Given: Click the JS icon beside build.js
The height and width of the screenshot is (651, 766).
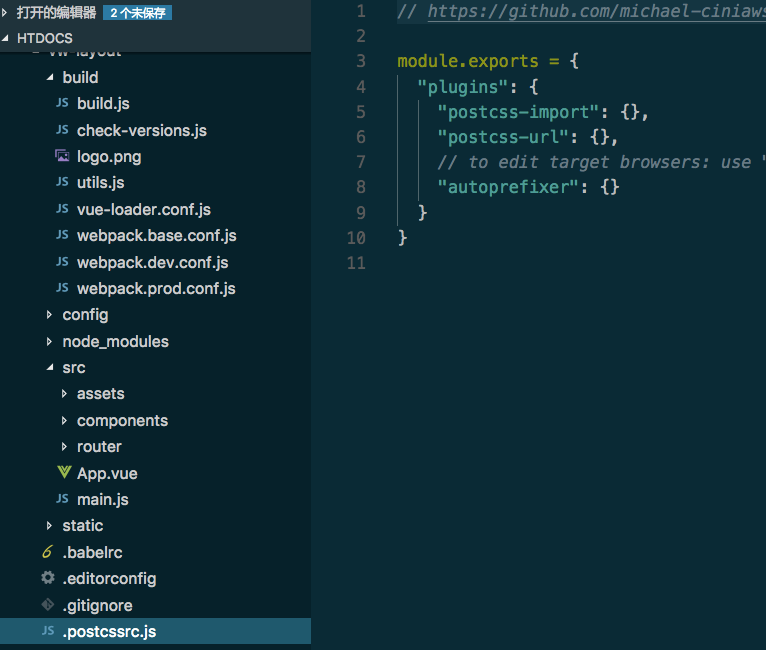Looking at the screenshot, I should (62, 103).
